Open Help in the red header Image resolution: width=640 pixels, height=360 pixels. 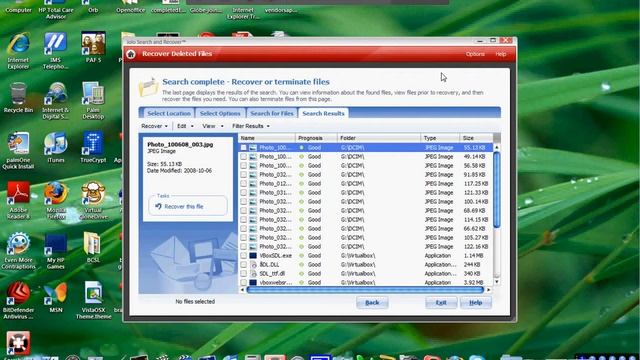coord(501,54)
